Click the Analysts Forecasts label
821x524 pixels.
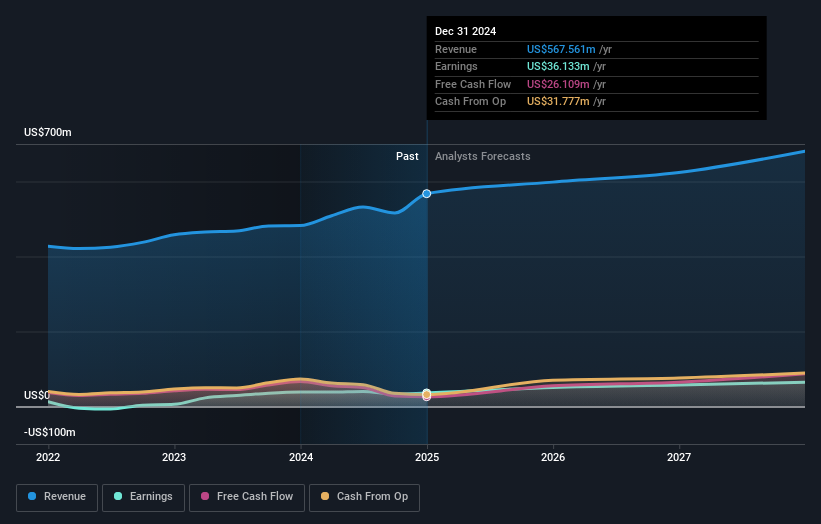tap(483, 157)
